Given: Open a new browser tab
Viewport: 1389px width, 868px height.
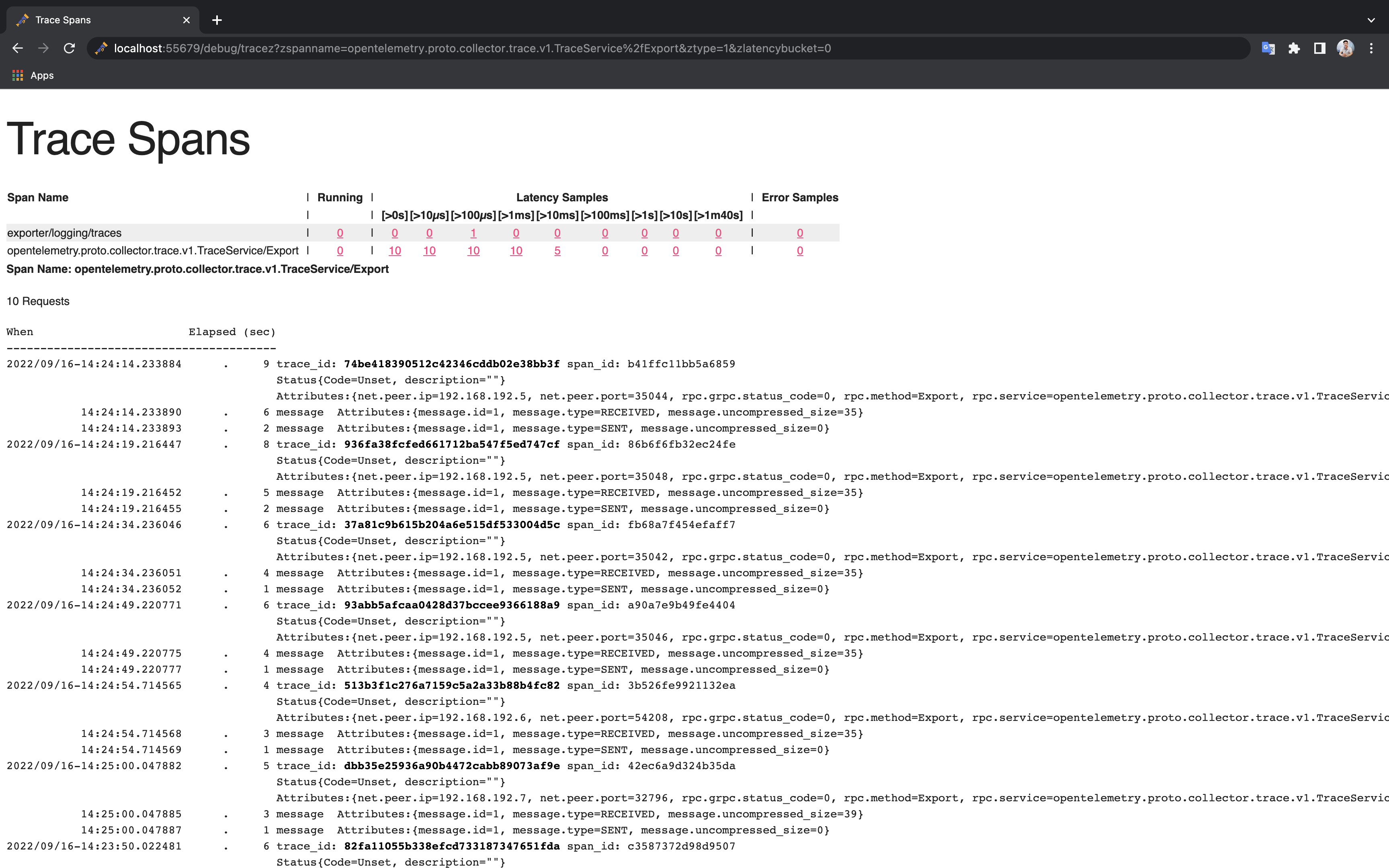Looking at the screenshot, I should (x=216, y=20).
